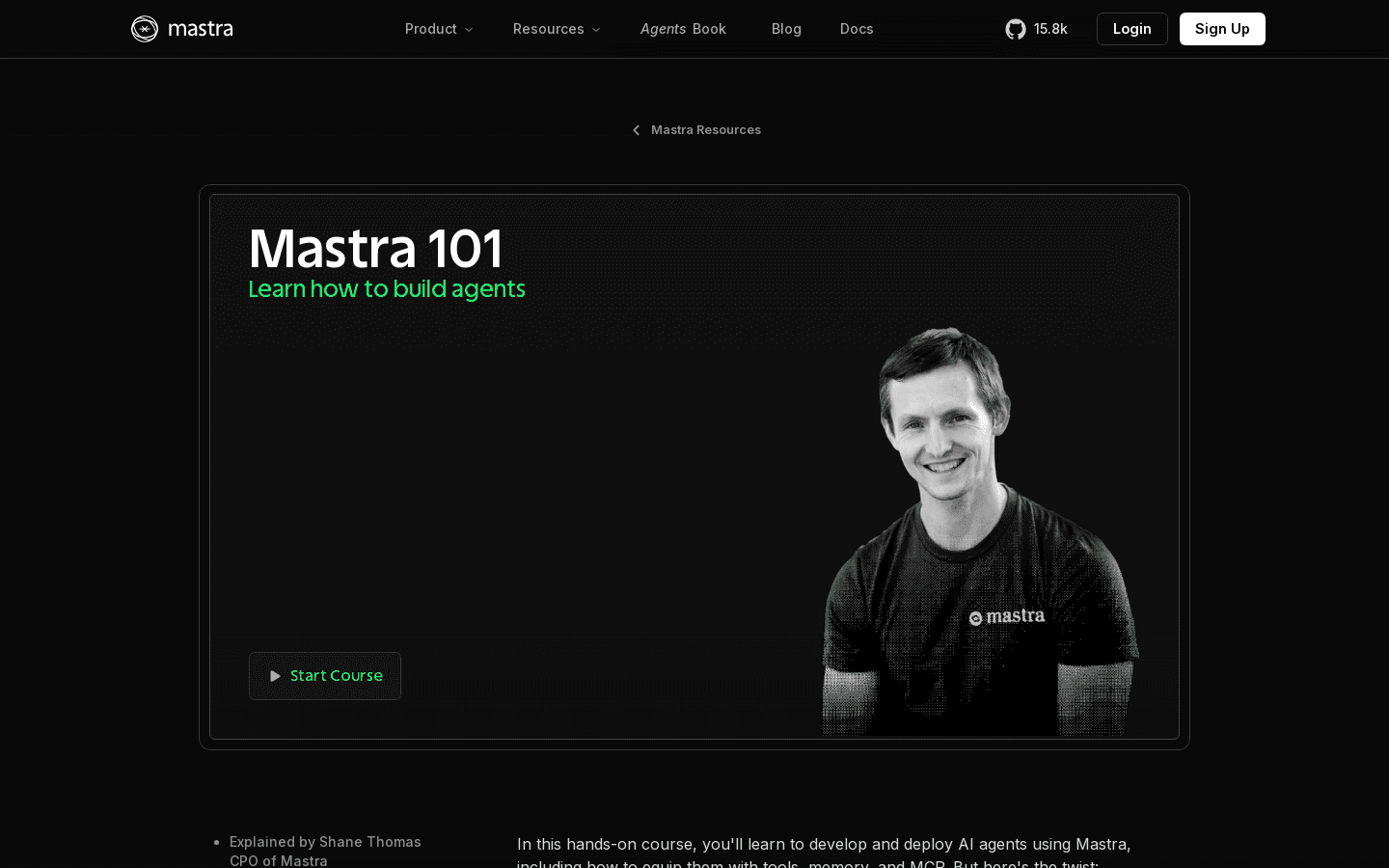The width and height of the screenshot is (1389, 868).
Task: Start the Mastra 101 course
Action: (x=325, y=676)
